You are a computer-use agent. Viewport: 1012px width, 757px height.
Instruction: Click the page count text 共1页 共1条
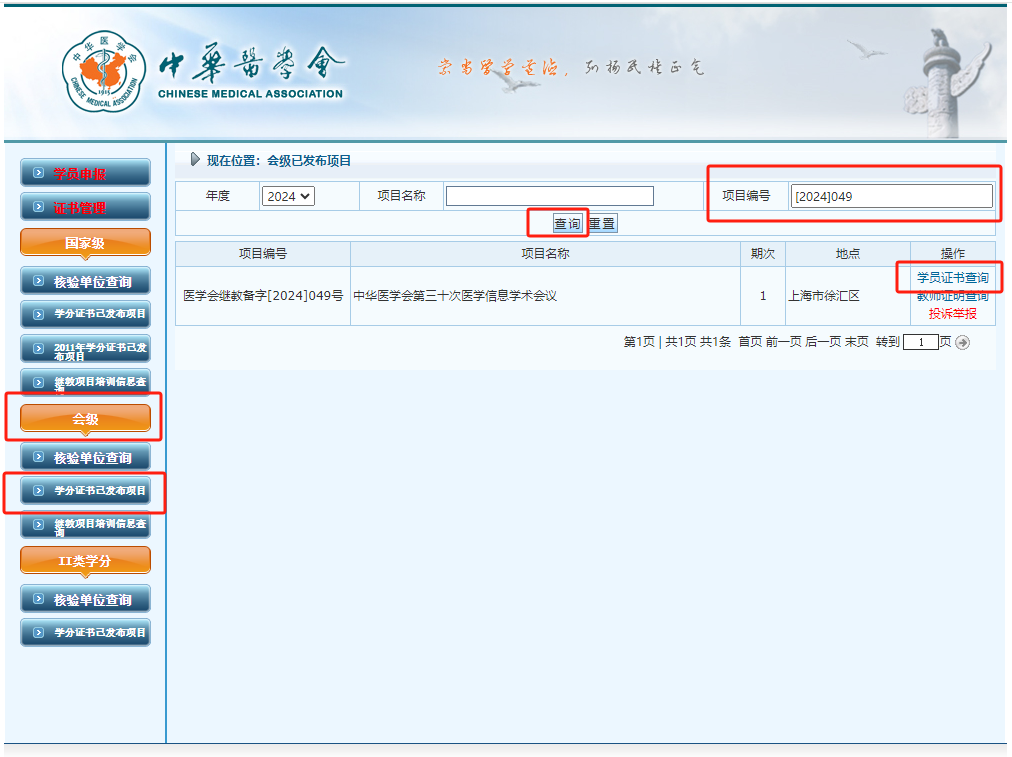coord(698,342)
